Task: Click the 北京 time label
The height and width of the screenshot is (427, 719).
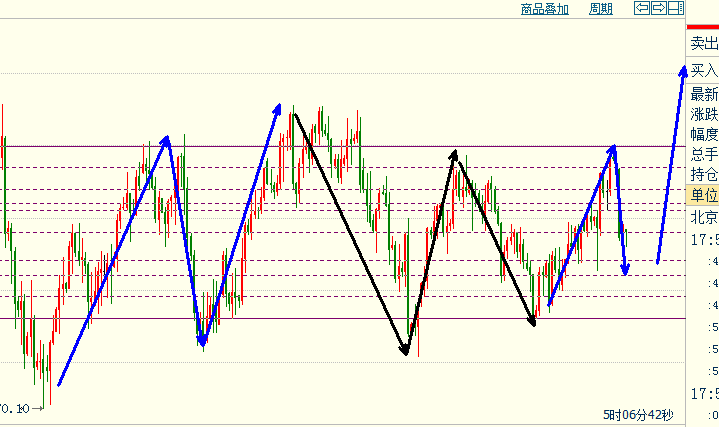Action: click(x=704, y=217)
